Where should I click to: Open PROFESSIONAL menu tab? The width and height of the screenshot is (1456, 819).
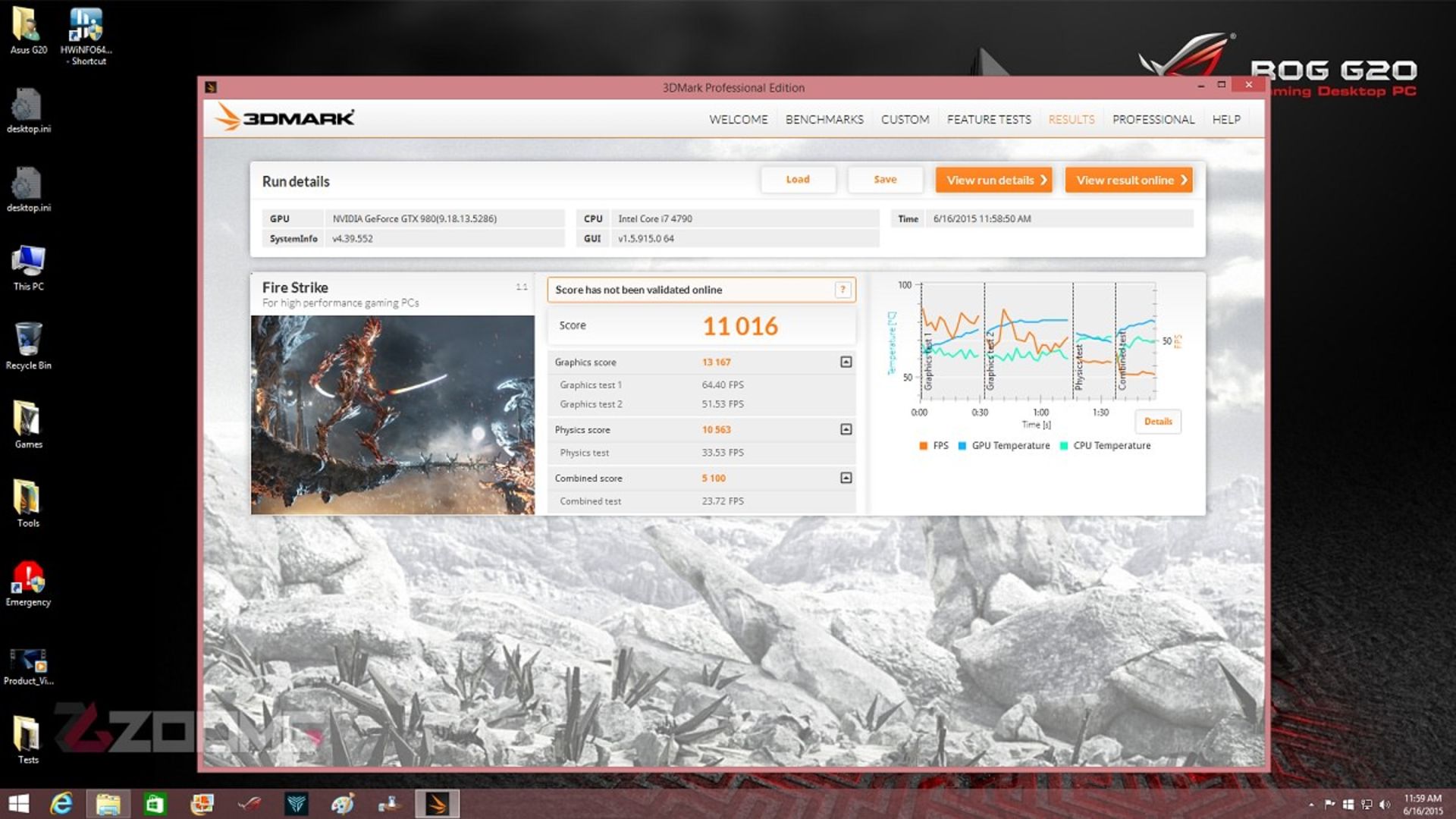[x=1153, y=119]
